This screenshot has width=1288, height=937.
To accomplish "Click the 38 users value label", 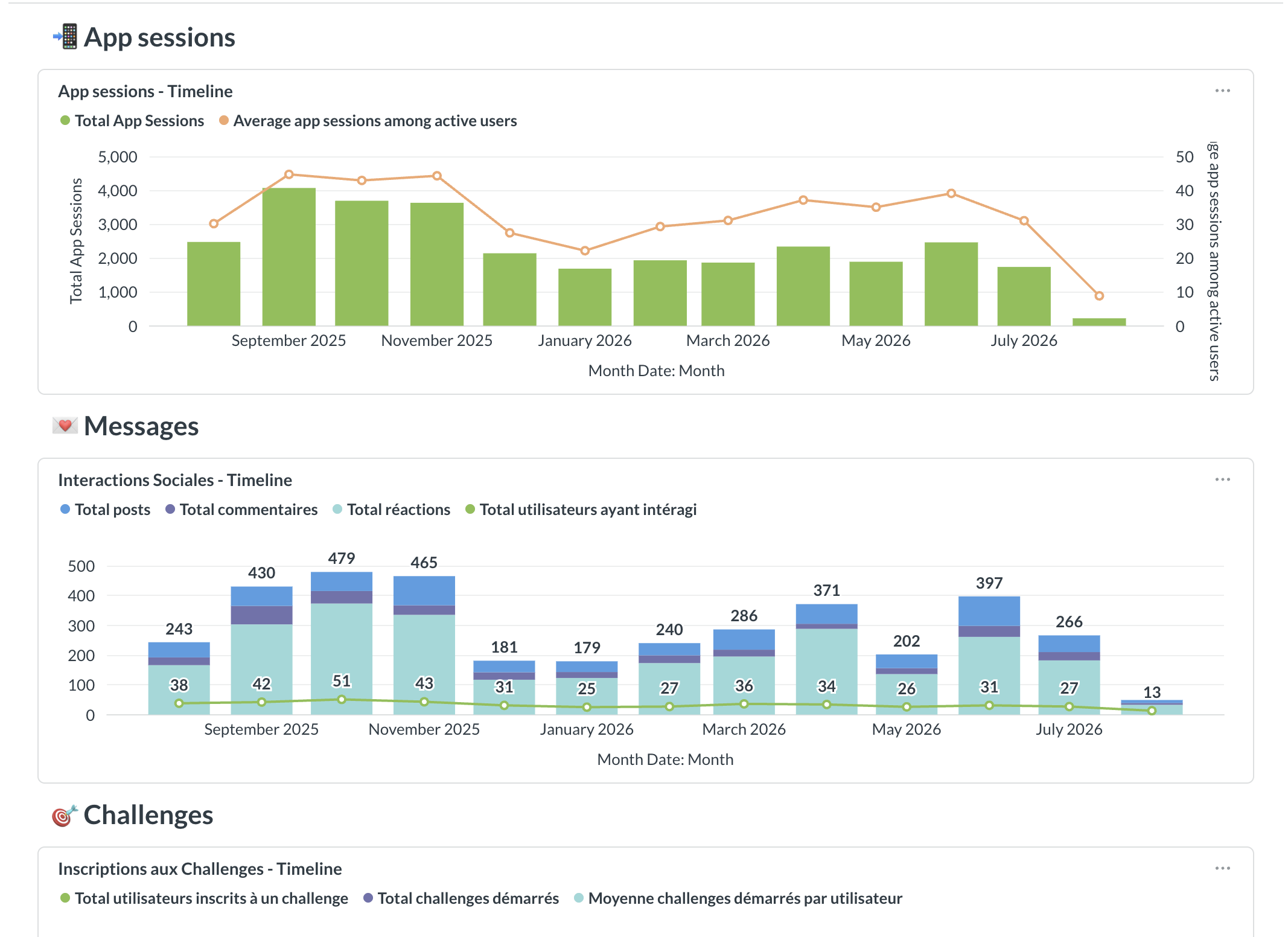I will point(179,685).
